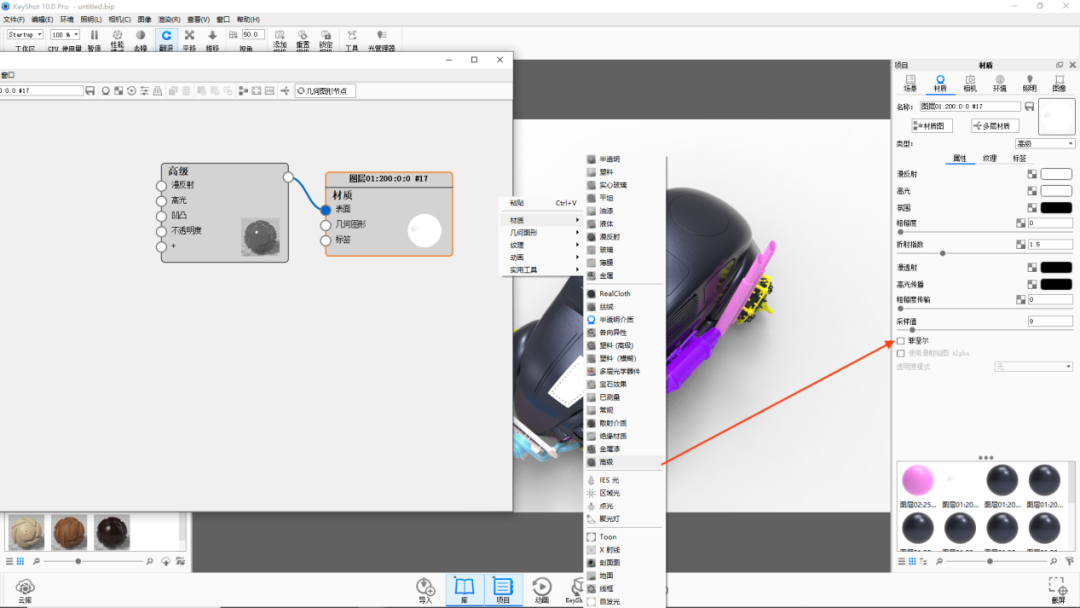The width and height of the screenshot is (1080, 608).
Task: Open the 类型 高级 material type dropdown
Action: pyautogui.click(x=1045, y=144)
